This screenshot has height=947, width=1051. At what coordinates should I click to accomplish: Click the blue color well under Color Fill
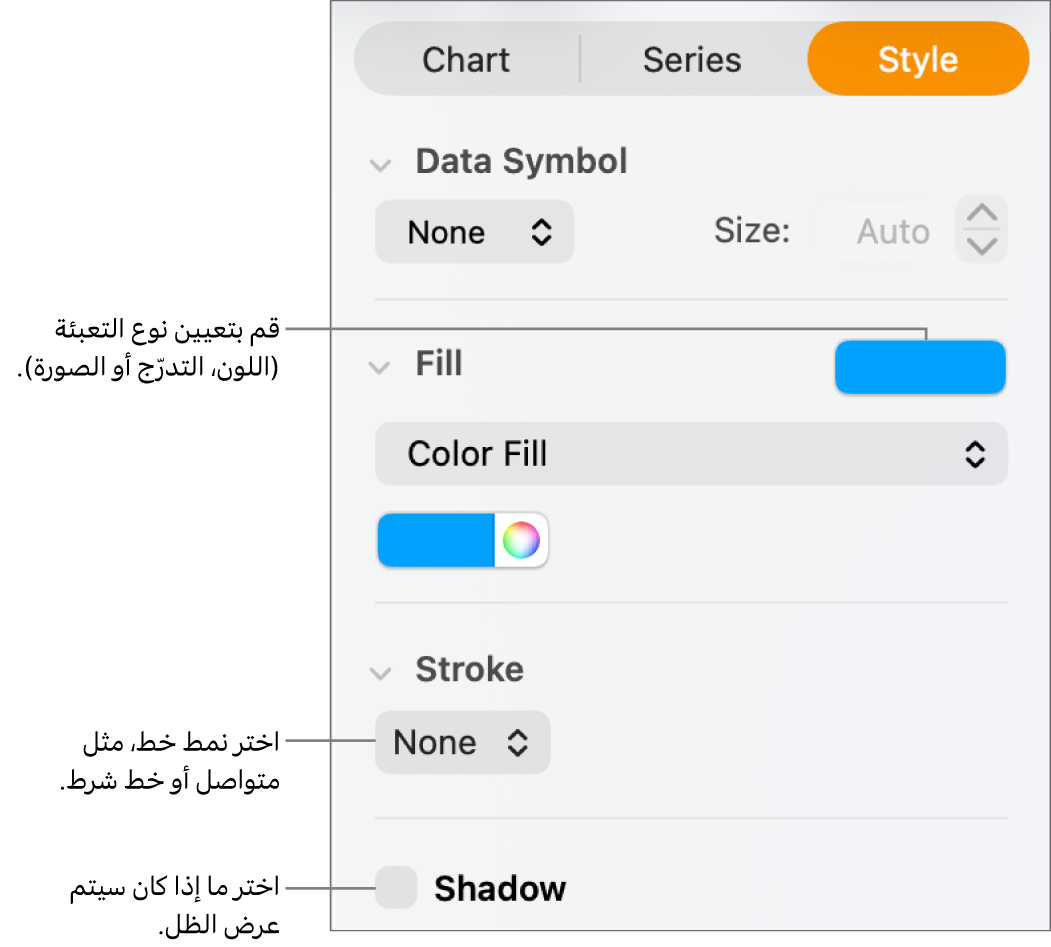437,541
